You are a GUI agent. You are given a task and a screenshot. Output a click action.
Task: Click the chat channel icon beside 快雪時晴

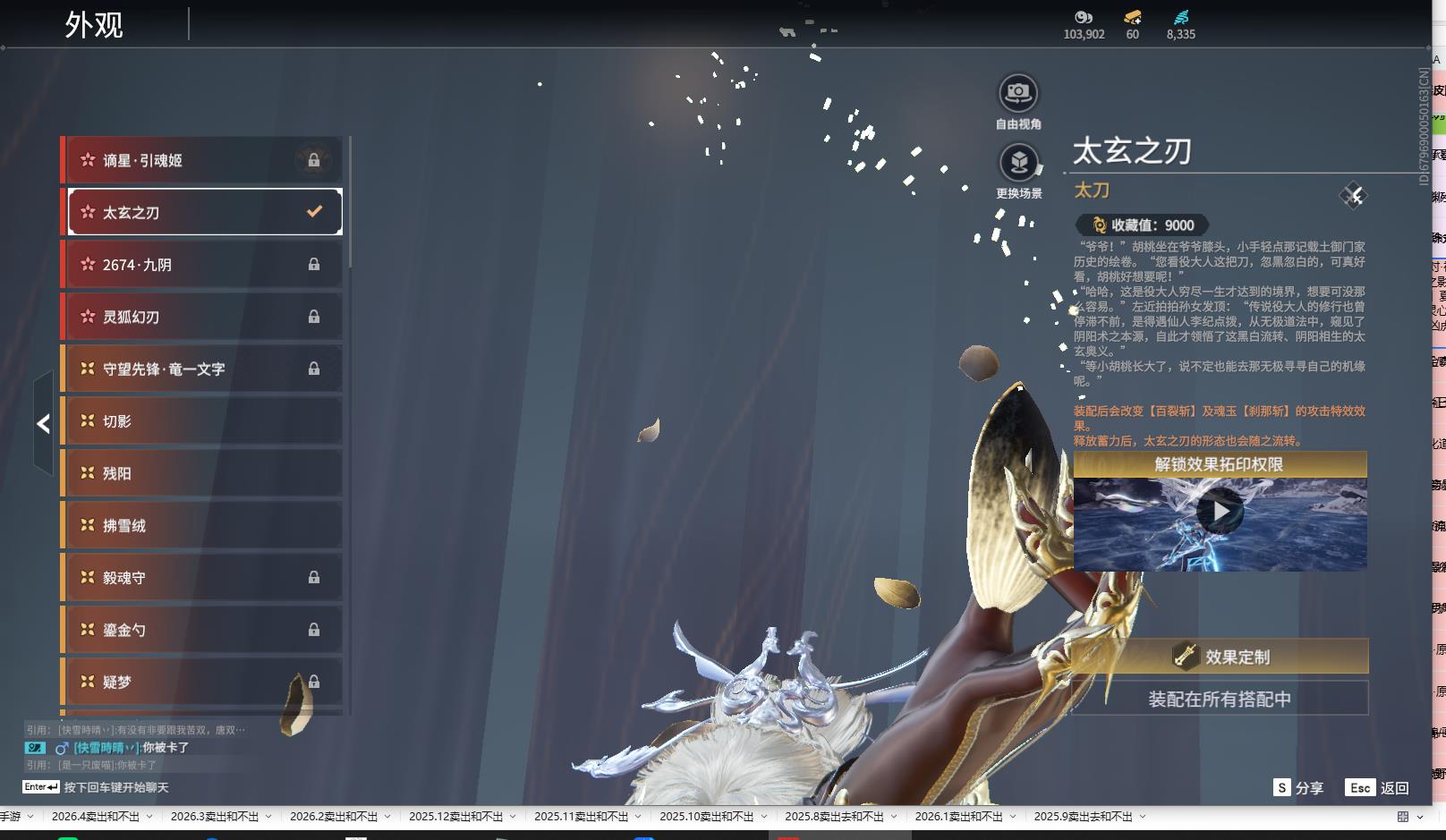tap(35, 748)
